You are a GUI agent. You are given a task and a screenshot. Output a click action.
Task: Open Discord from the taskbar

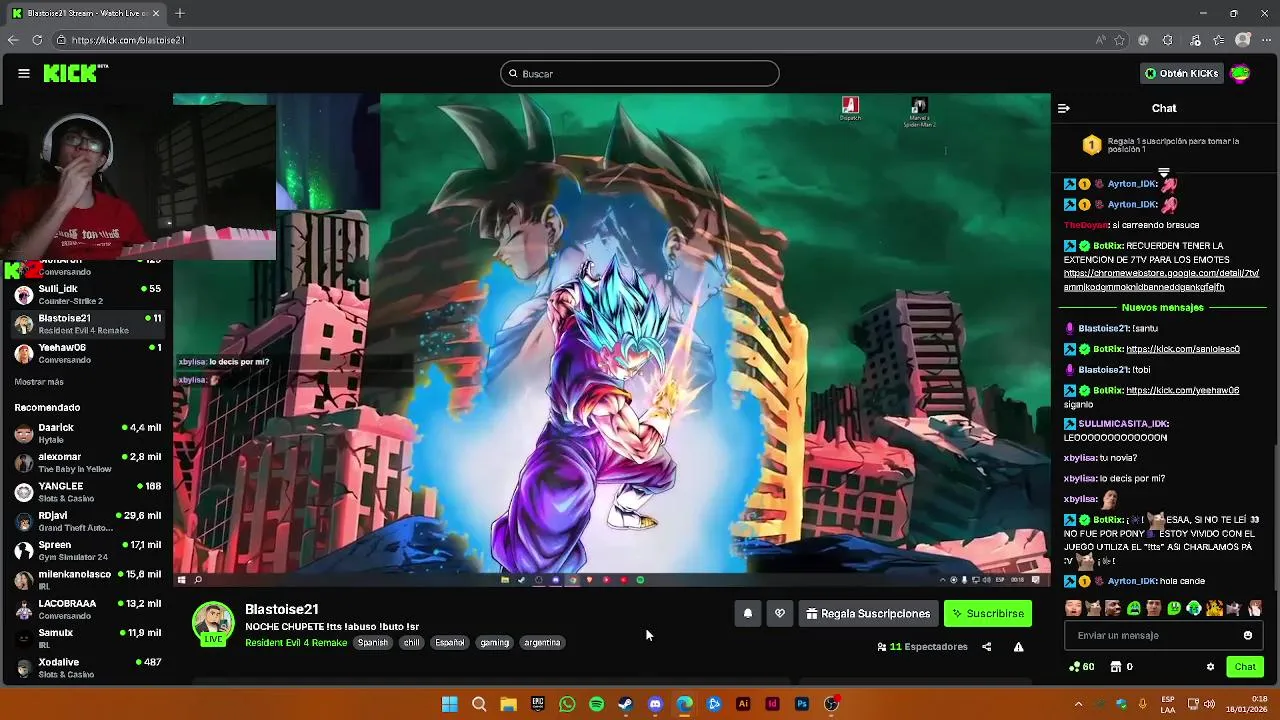[655, 704]
